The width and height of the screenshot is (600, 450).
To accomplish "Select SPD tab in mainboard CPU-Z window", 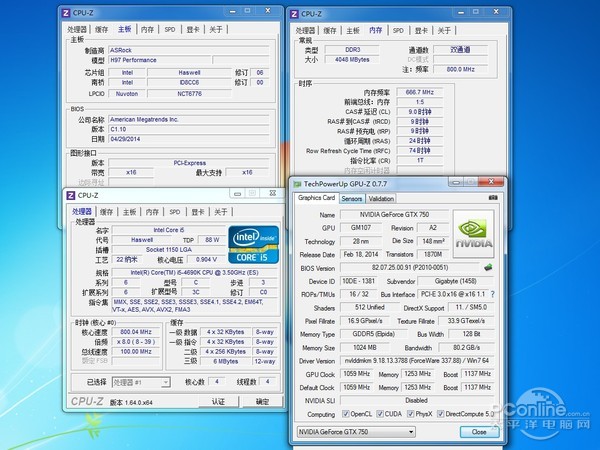I will [x=170, y=29].
